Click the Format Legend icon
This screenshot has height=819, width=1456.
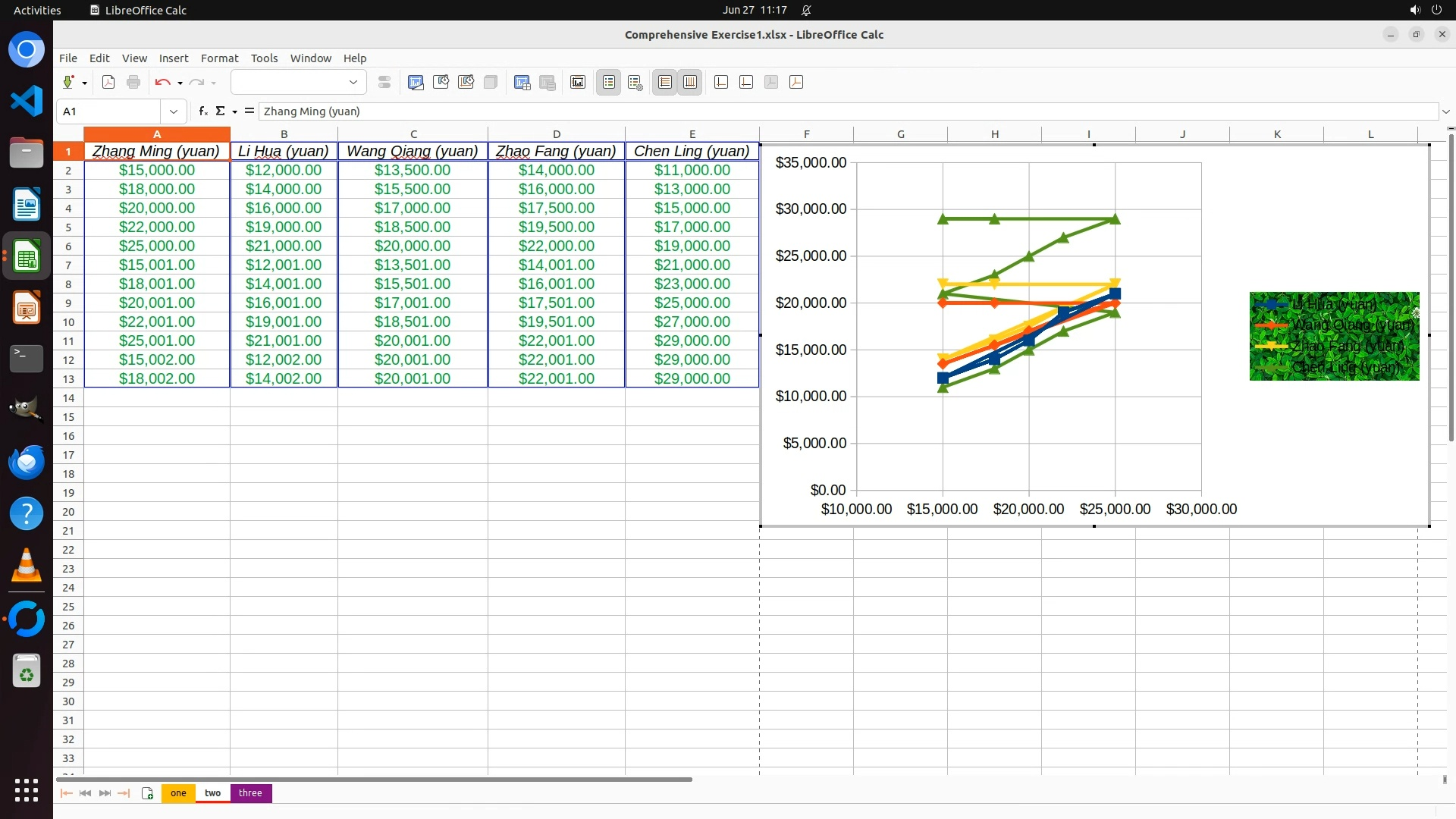click(635, 83)
